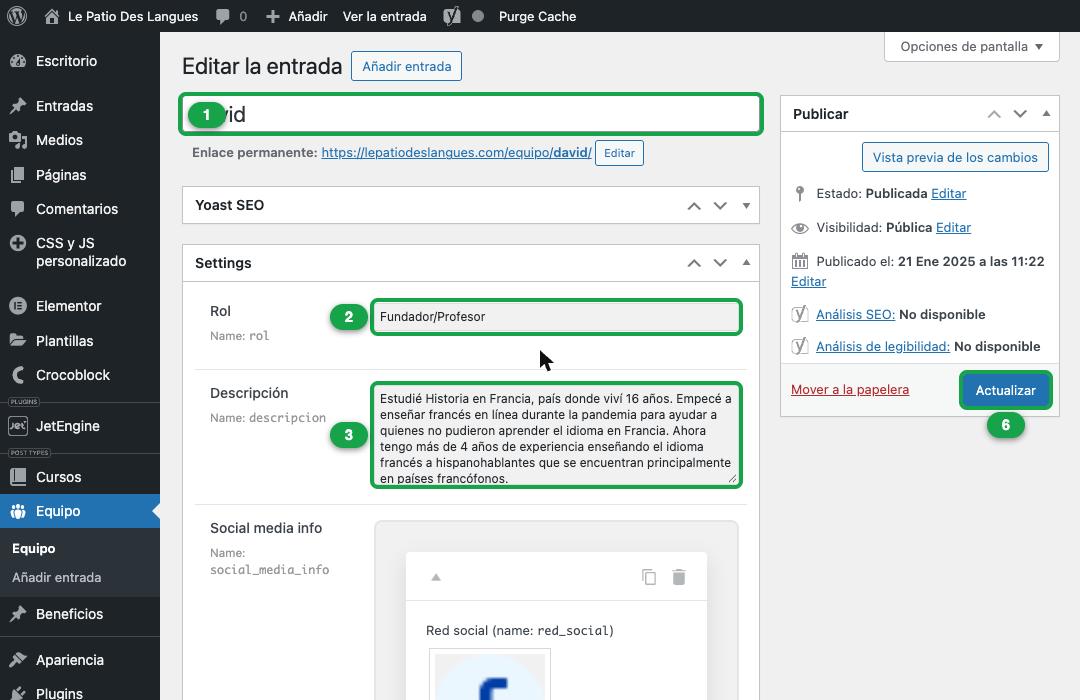Select the Equipo submenu entry

coord(33,548)
